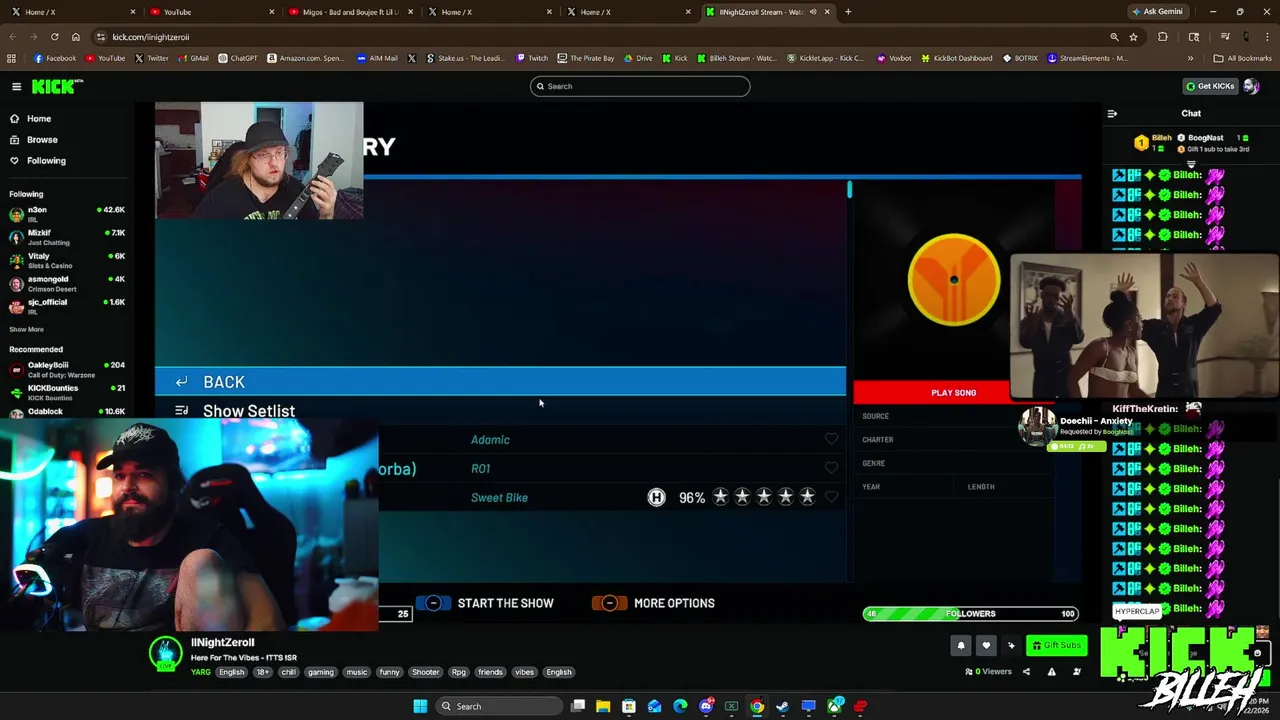
Task: Click the IINightZeroII channel name
Action: coord(222,642)
